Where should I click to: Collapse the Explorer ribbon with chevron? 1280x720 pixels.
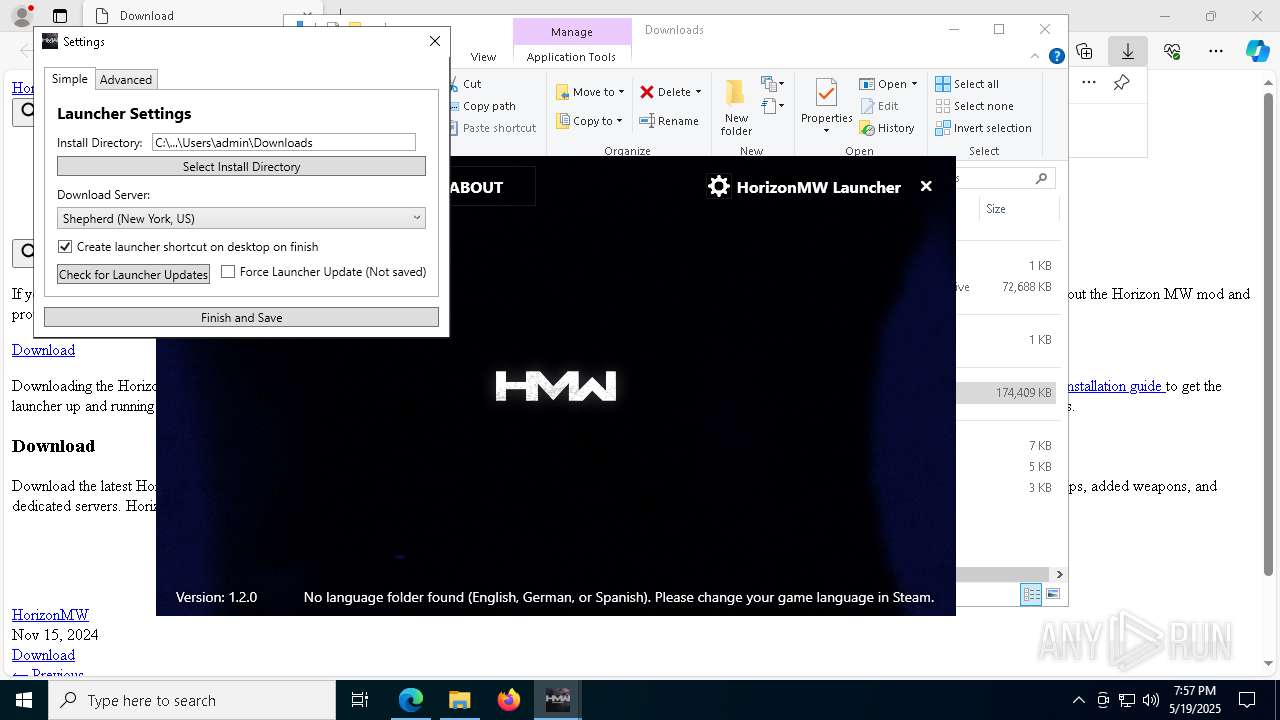[1035, 57]
